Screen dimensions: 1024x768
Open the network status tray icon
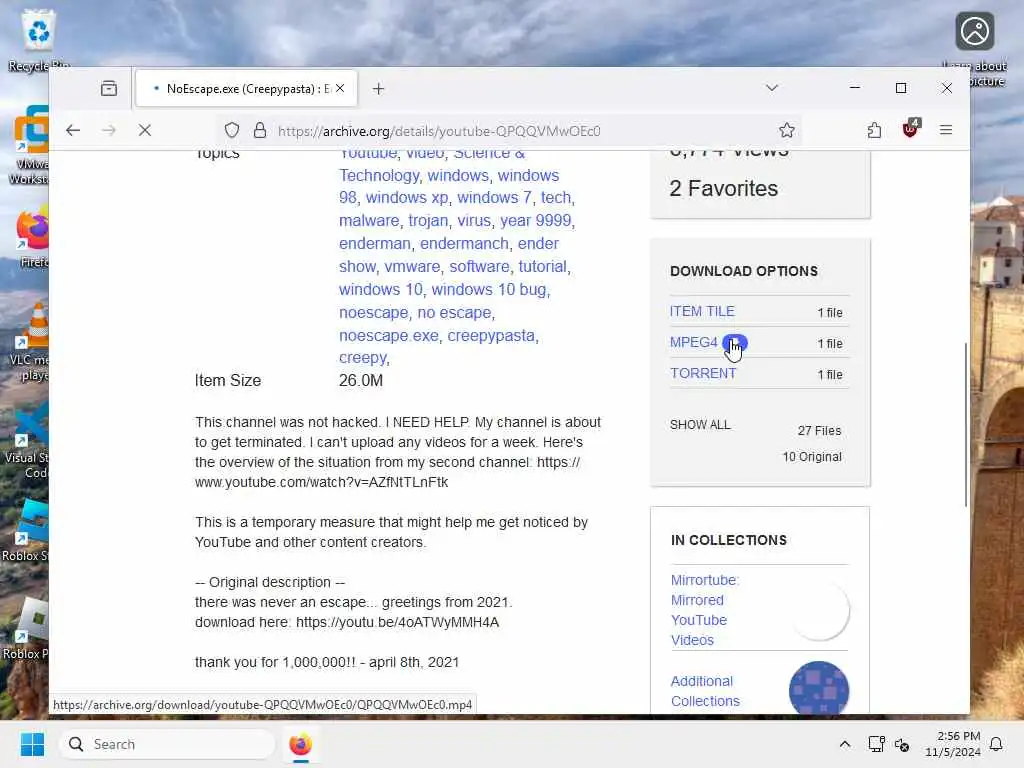[876, 744]
